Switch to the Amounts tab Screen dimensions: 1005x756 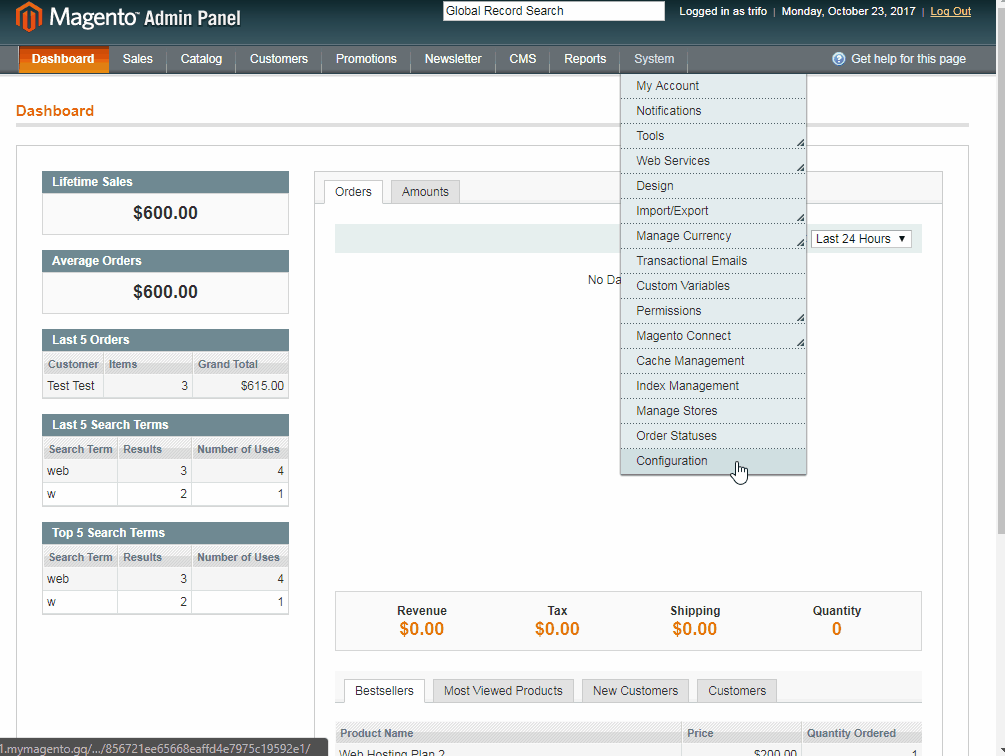[x=424, y=191]
